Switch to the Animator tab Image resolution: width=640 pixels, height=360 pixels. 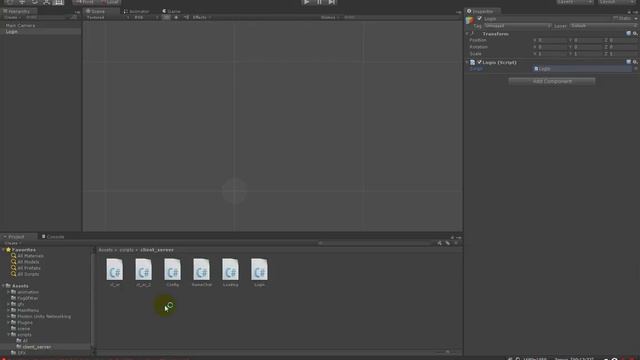pos(137,11)
